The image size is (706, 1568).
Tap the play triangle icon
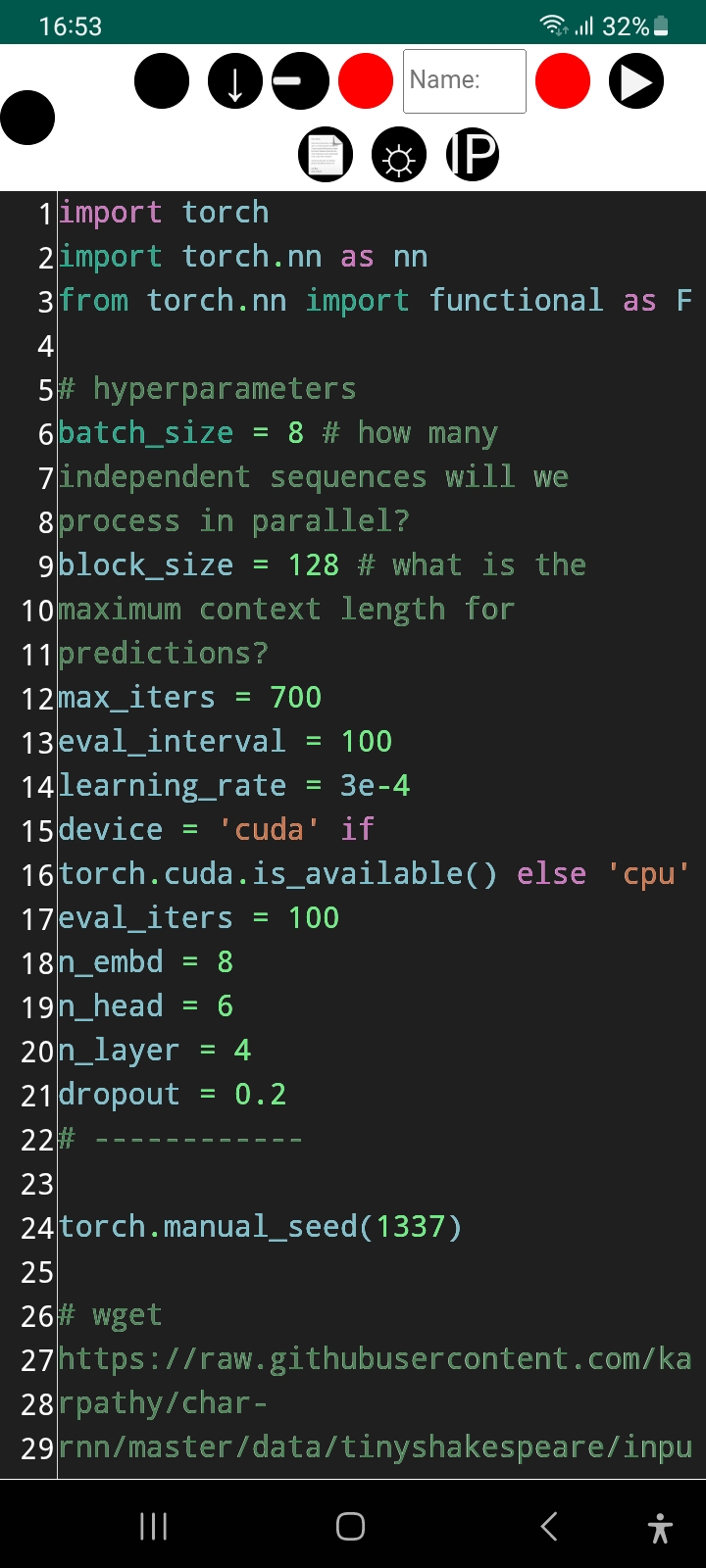pyautogui.click(x=635, y=80)
